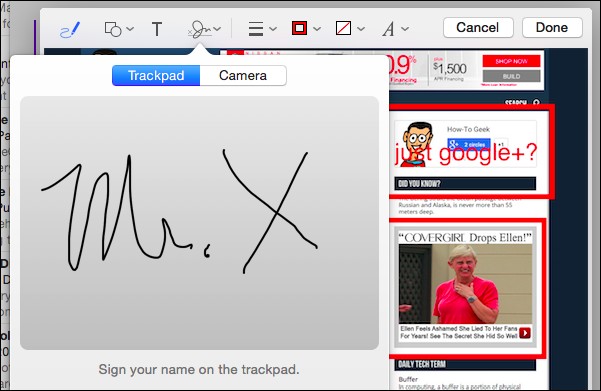Cancel the markup editing
This screenshot has height=391, width=601.
click(x=478, y=28)
